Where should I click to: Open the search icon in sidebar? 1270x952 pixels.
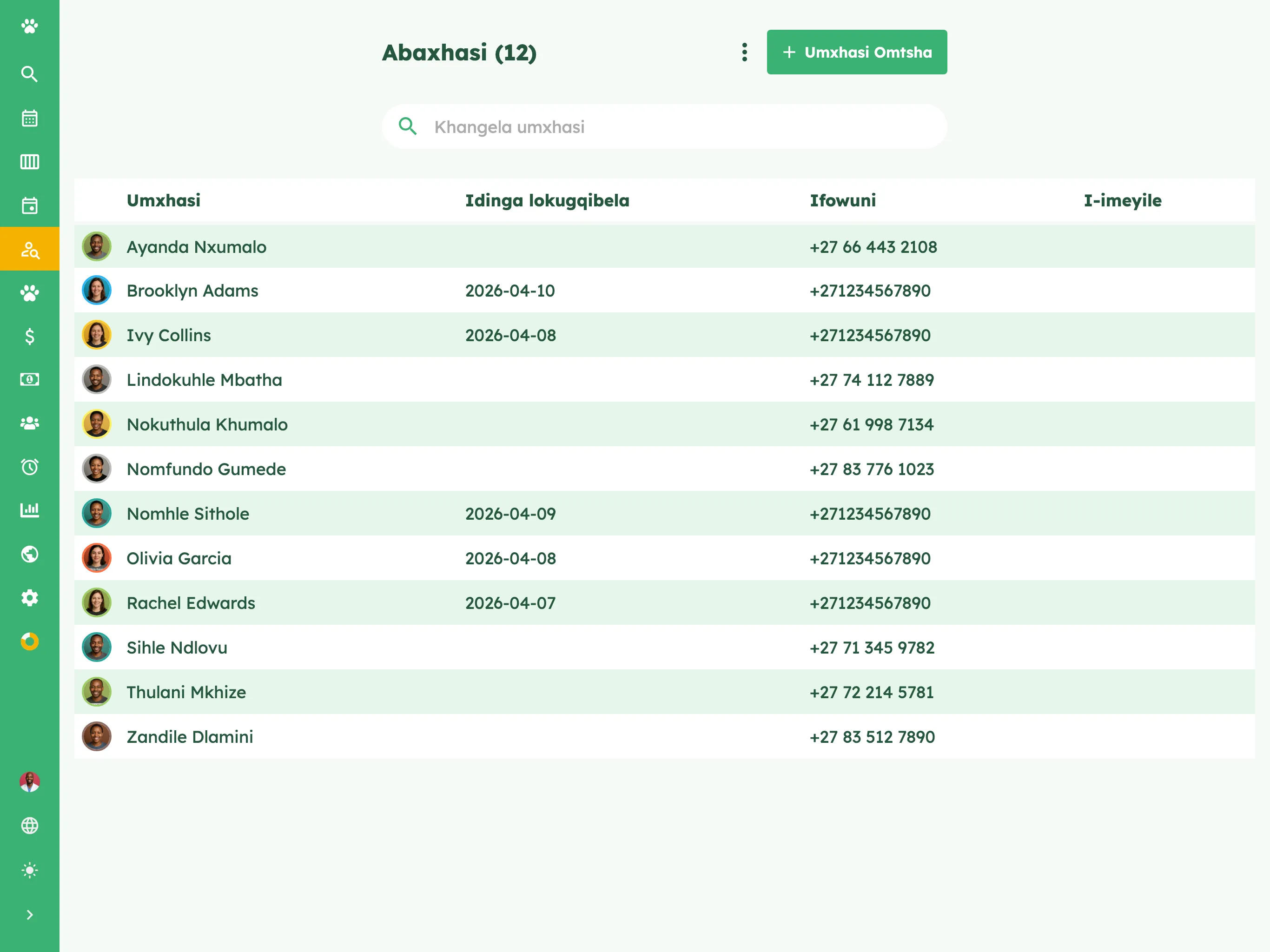29,74
